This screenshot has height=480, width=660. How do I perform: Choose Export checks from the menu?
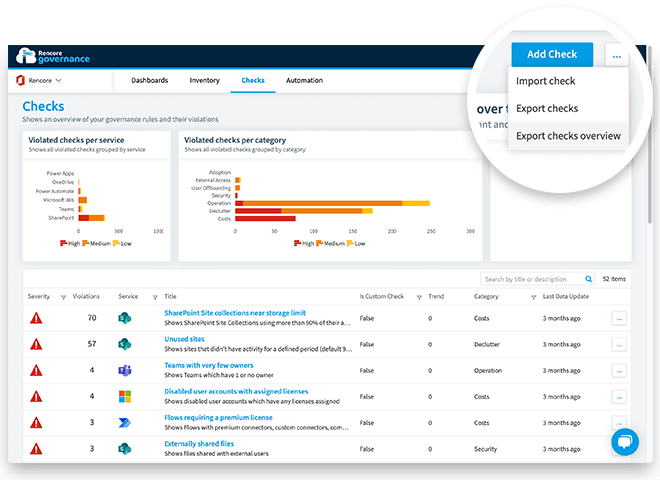click(x=547, y=109)
